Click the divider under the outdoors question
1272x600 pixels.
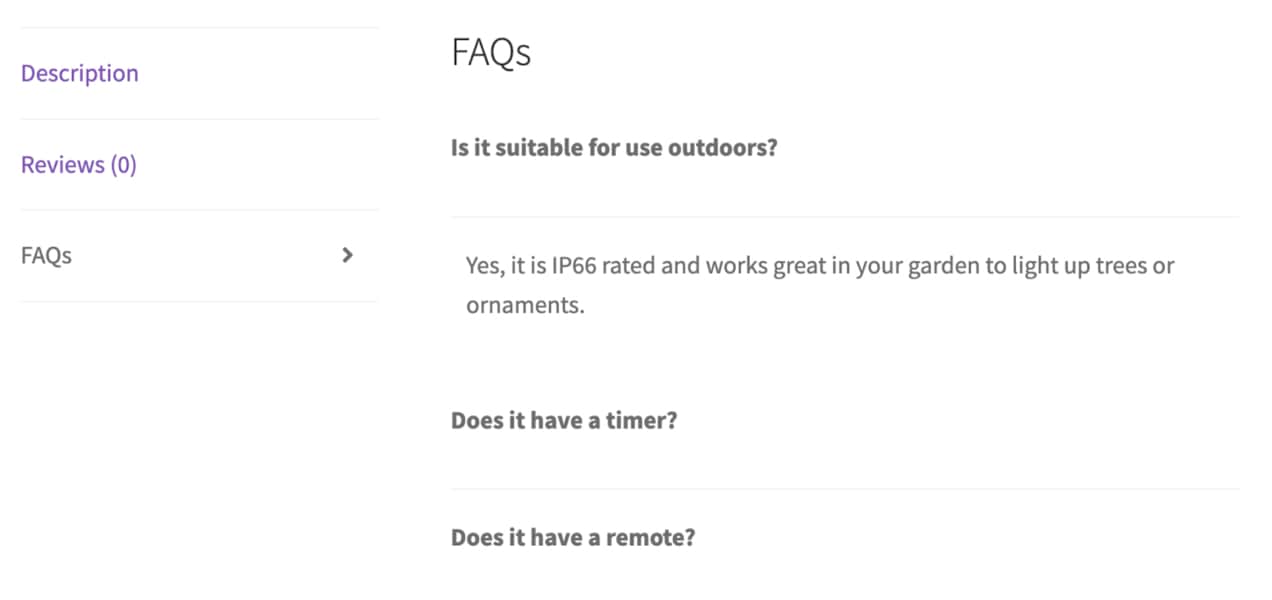point(845,213)
